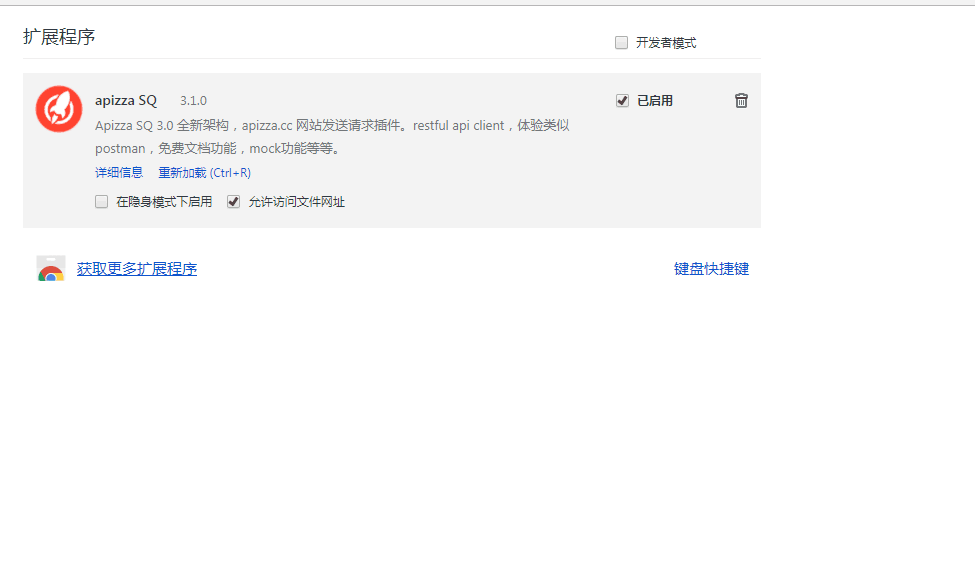
Task: Uncheck 允许访问文件网址 checkbox
Action: [x=233, y=202]
